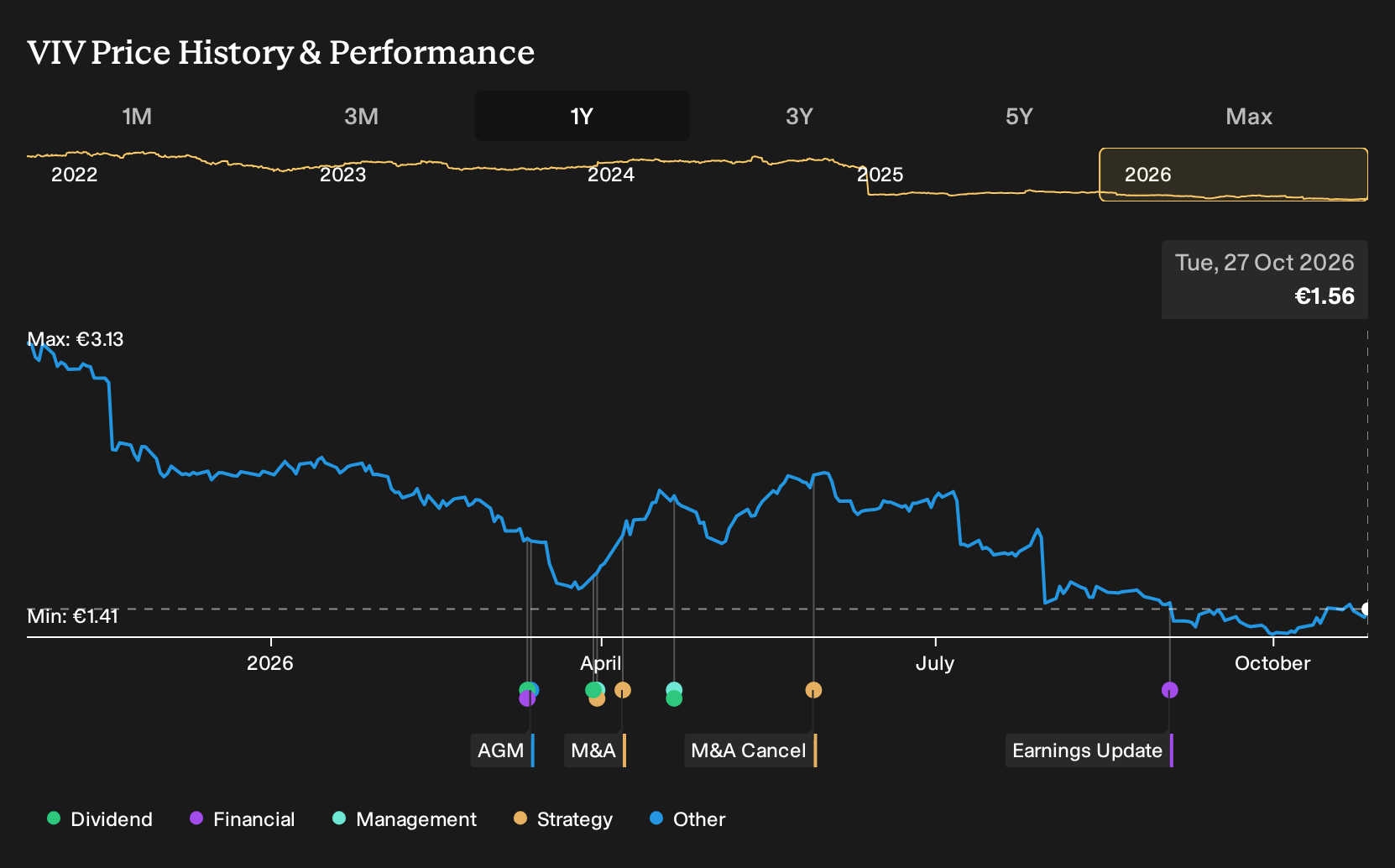Click the April axis label
Viewport: 1395px width, 868px height.
click(x=601, y=663)
